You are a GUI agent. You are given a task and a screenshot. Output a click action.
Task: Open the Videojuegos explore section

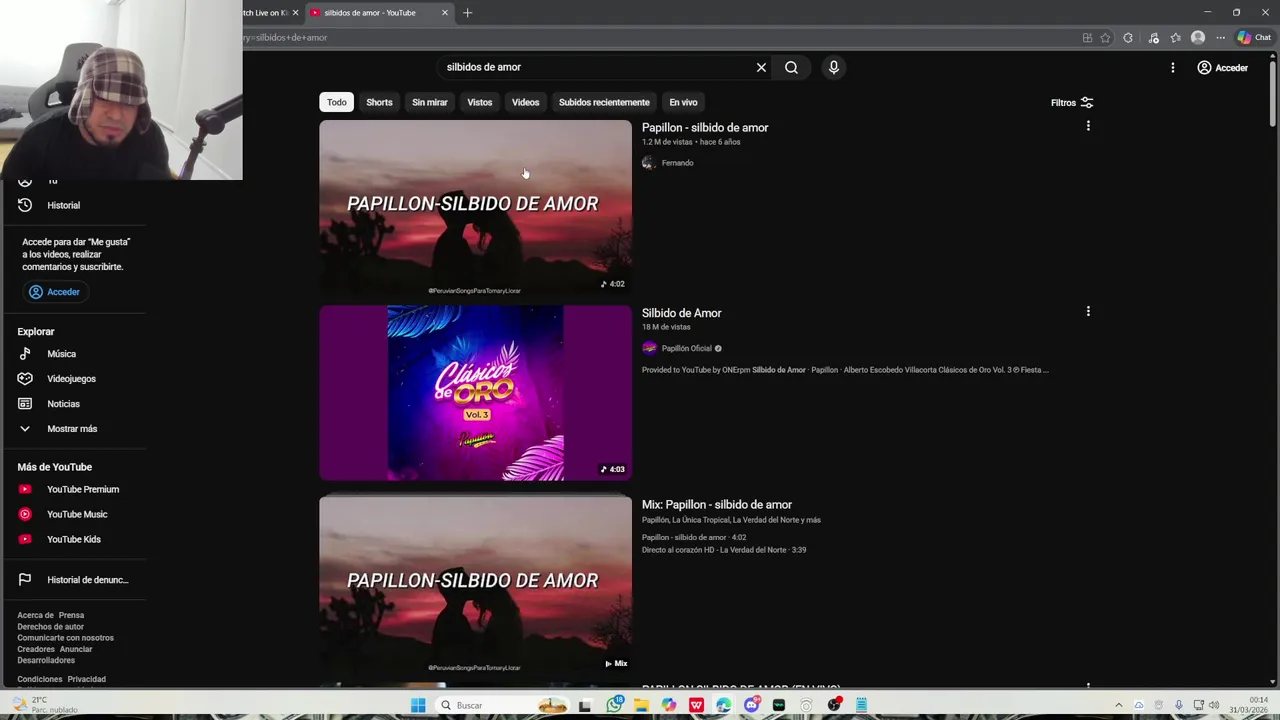tap(71, 379)
